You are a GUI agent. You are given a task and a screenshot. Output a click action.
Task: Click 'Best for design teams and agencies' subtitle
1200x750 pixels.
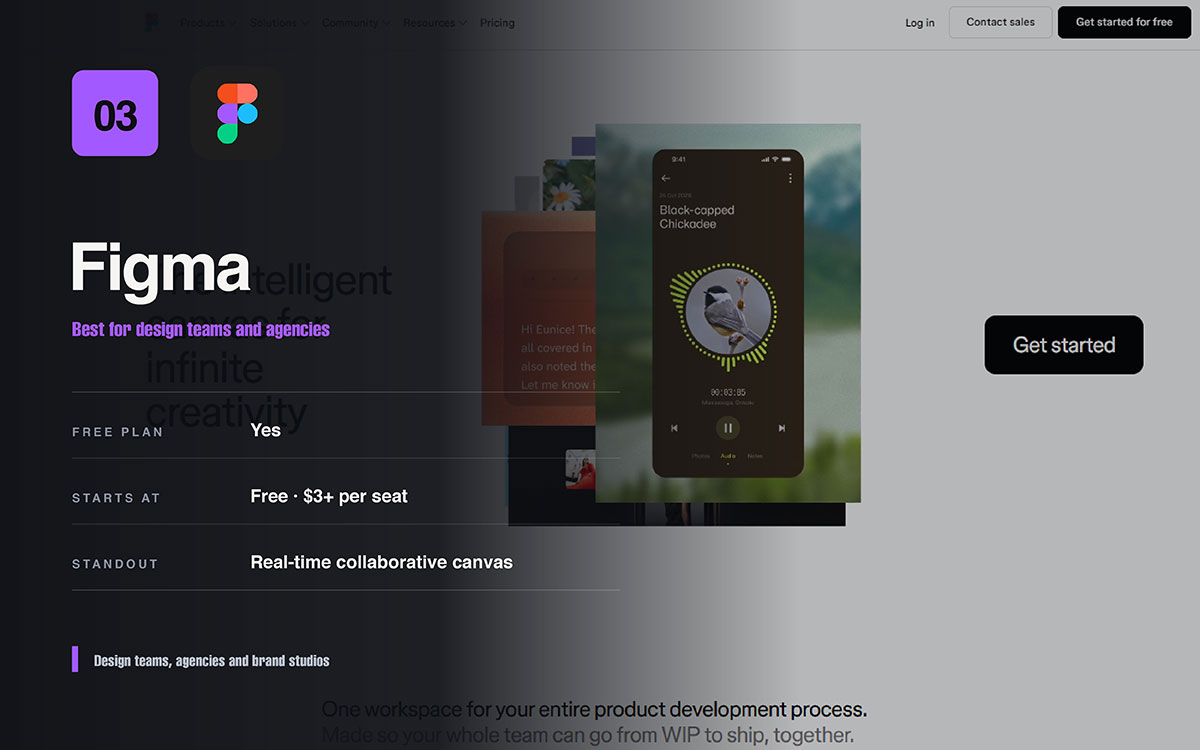click(201, 329)
